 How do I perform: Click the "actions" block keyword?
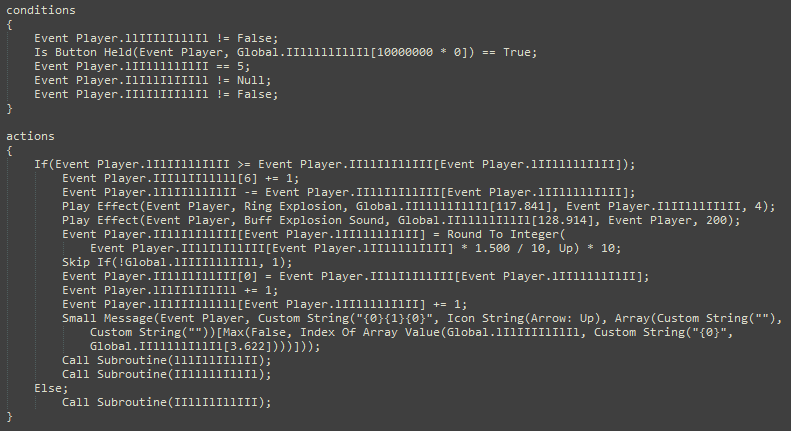pos(30,136)
